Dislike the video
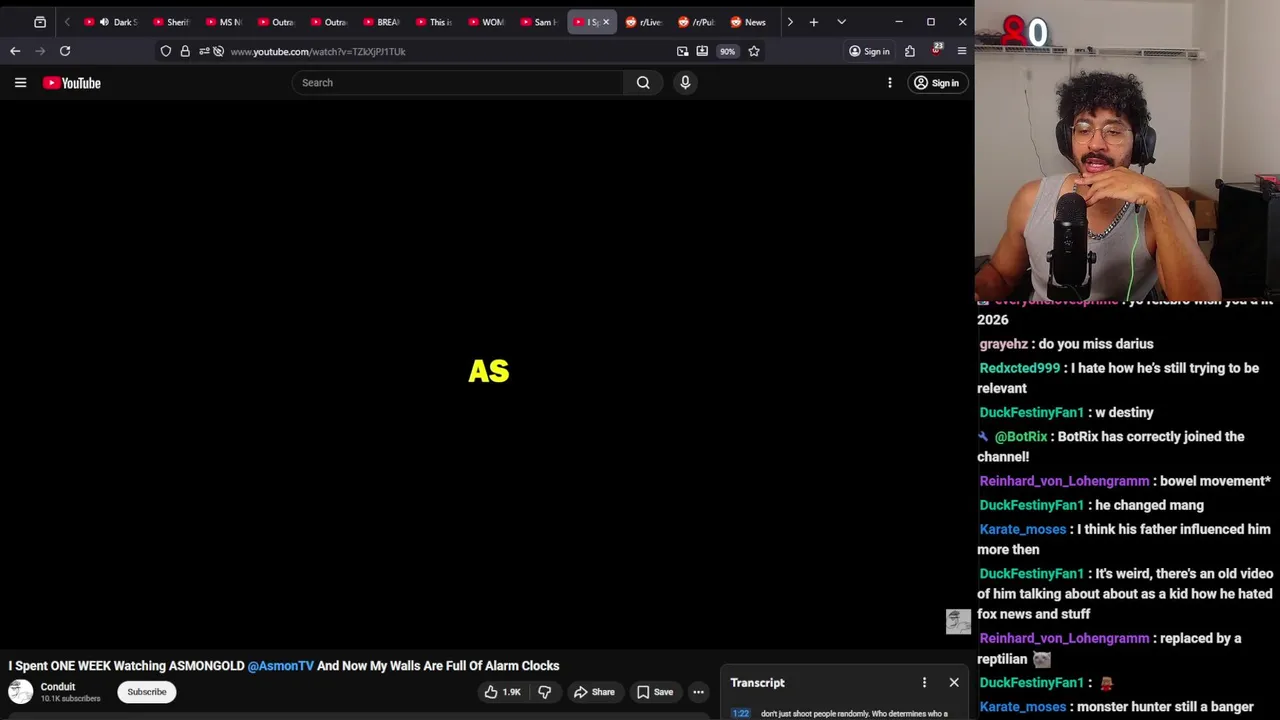1280x720 pixels. click(545, 692)
